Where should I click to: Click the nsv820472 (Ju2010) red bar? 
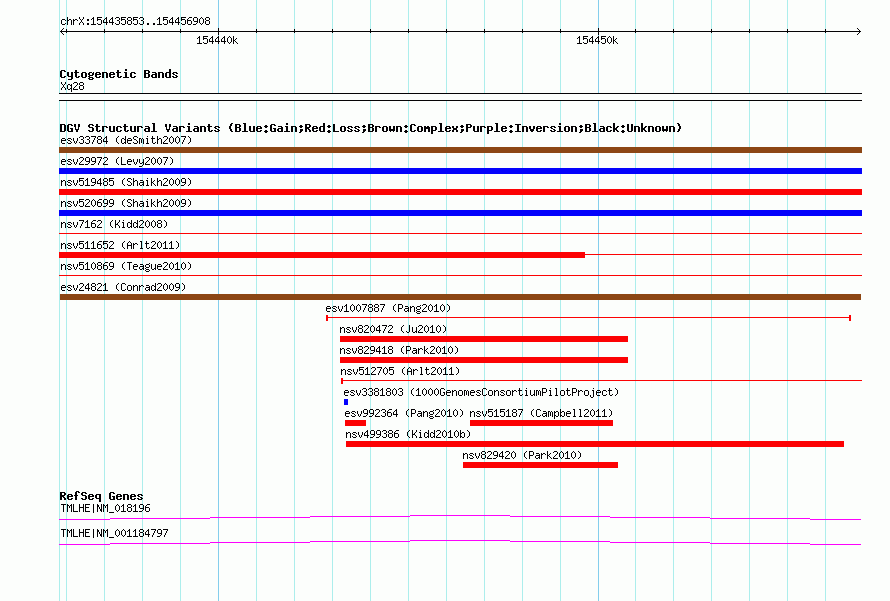(x=483, y=339)
